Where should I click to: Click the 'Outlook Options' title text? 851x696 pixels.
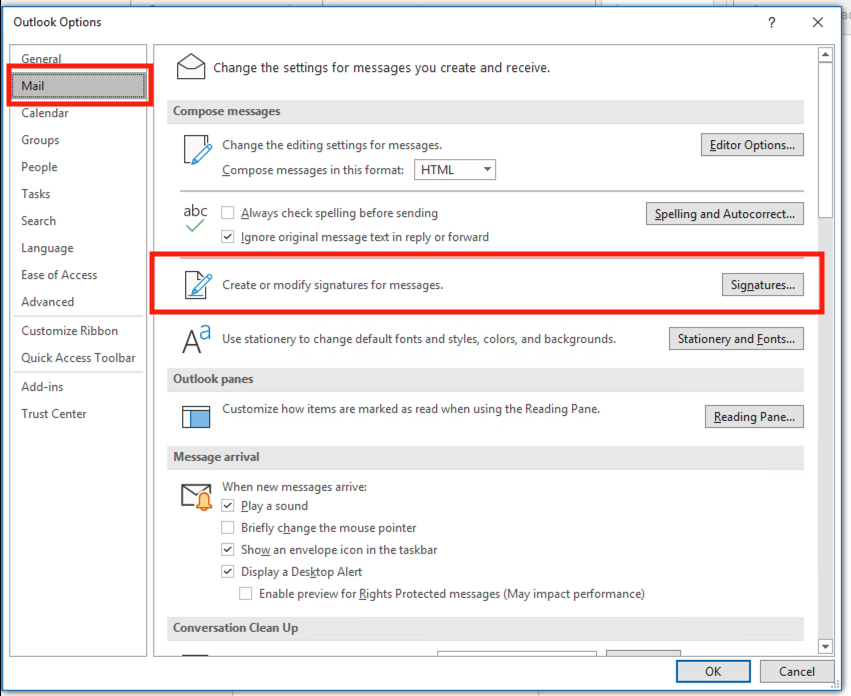[x=57, y=22]
